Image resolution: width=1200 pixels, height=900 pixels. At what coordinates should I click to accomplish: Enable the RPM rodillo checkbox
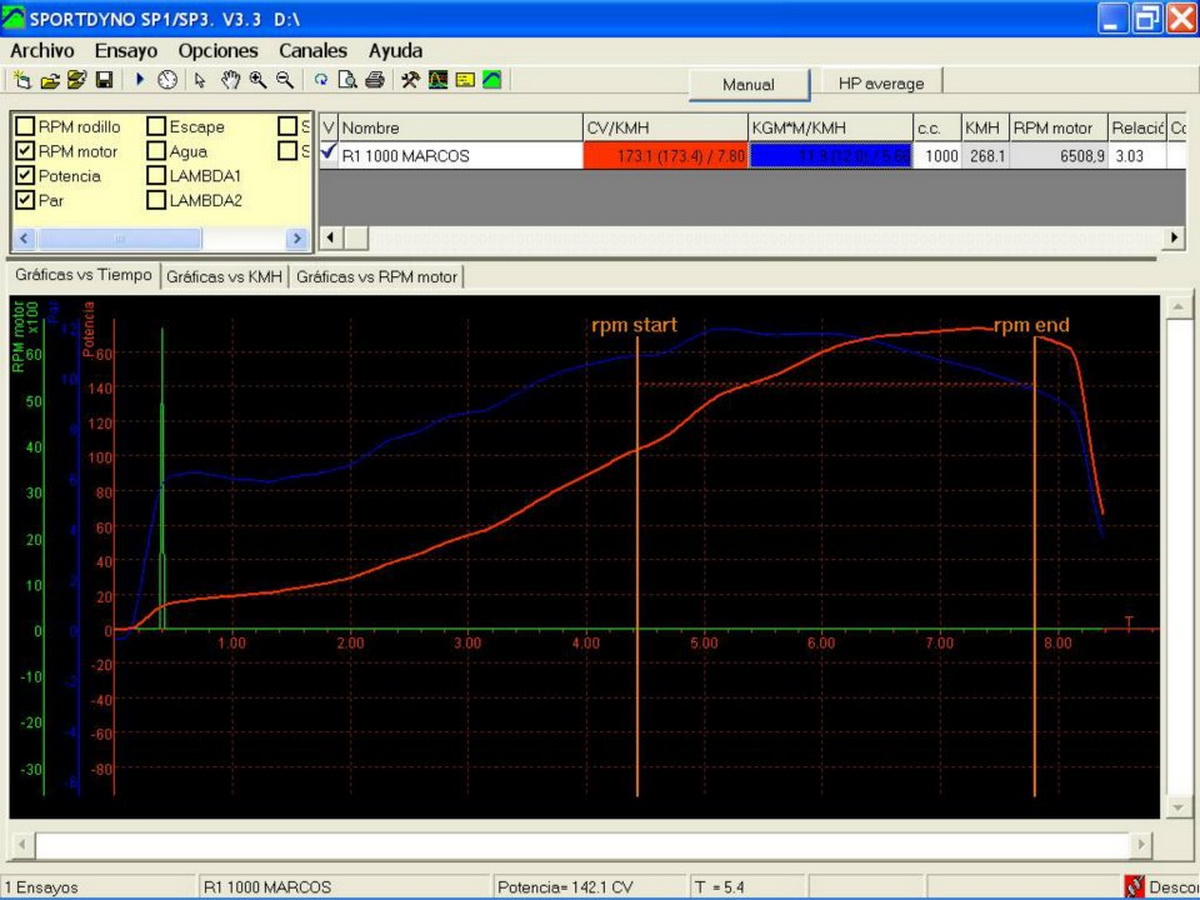[x=26, y=127]
